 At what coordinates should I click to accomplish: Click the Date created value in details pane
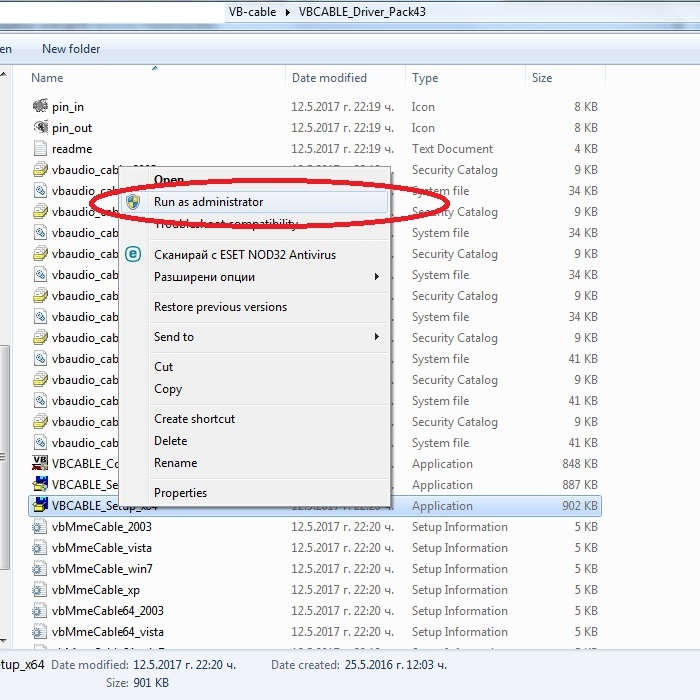396,665
